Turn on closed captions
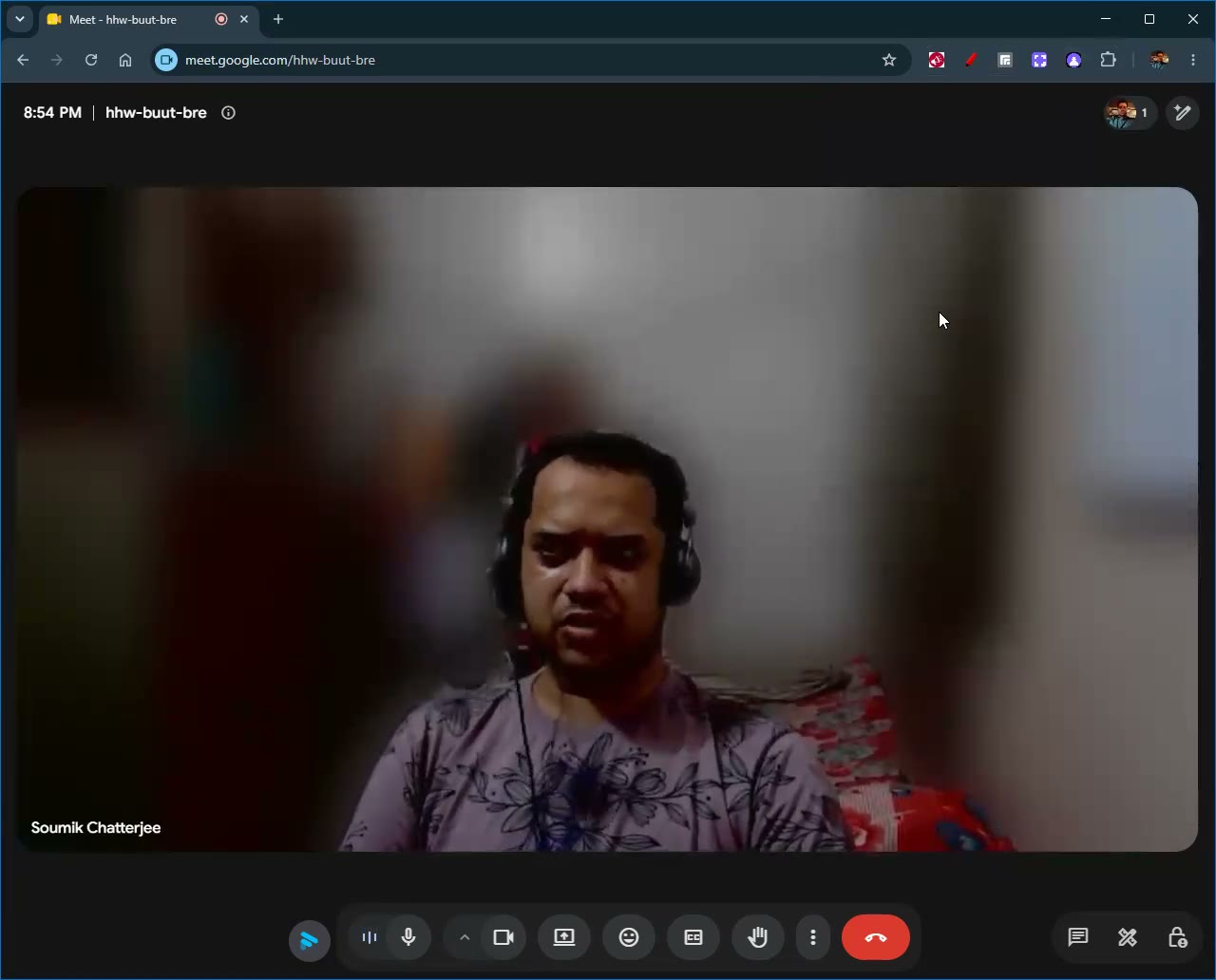 pyautogui.click(x=693, y=937)
